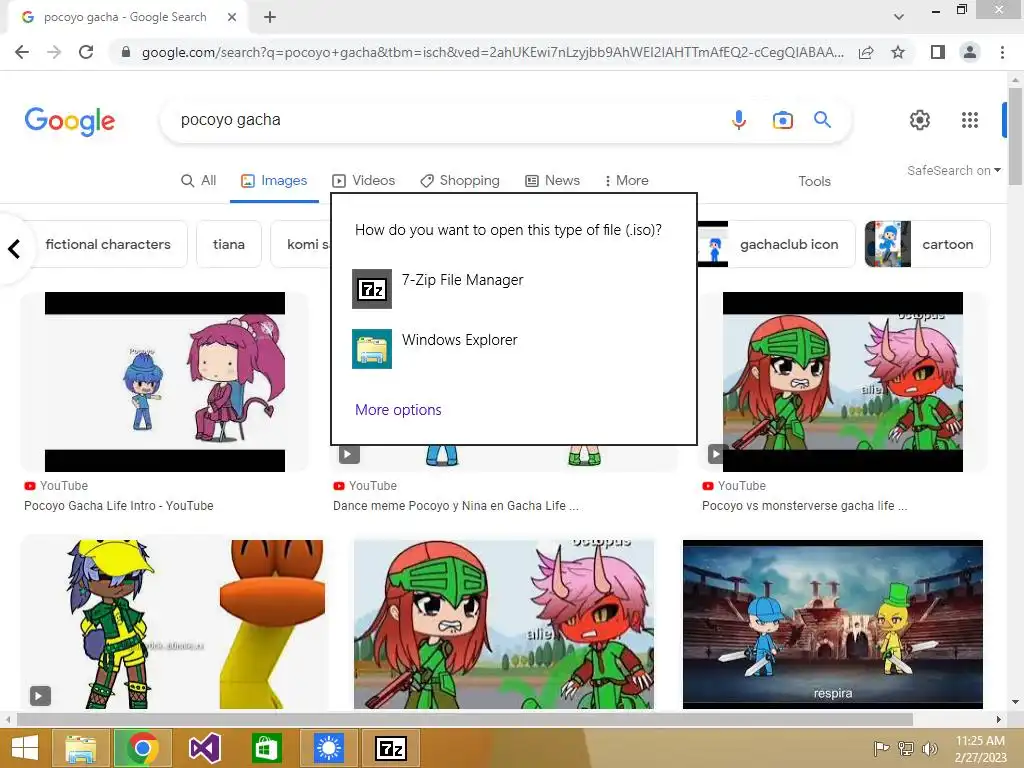Click the network tray icon
The image size is (1024, 768).
coord(906,749)
